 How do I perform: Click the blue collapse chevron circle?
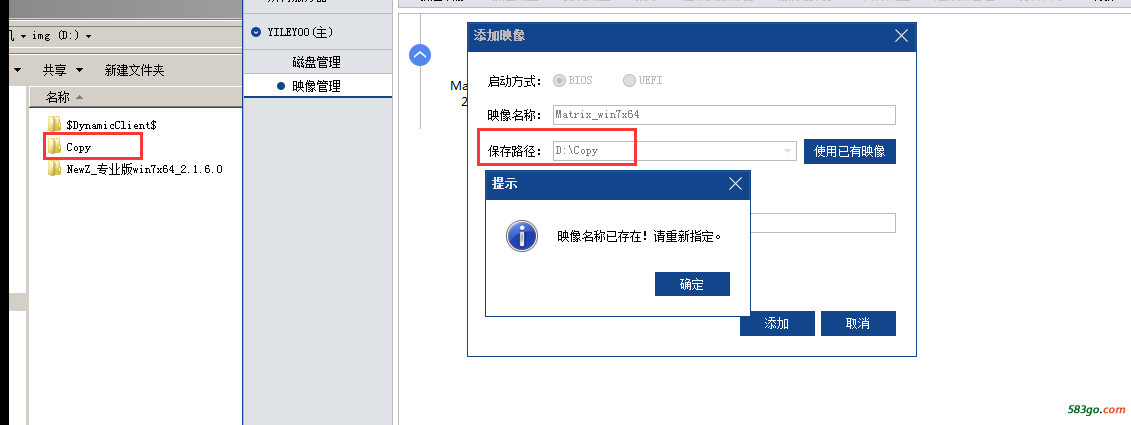pos(421,55)
